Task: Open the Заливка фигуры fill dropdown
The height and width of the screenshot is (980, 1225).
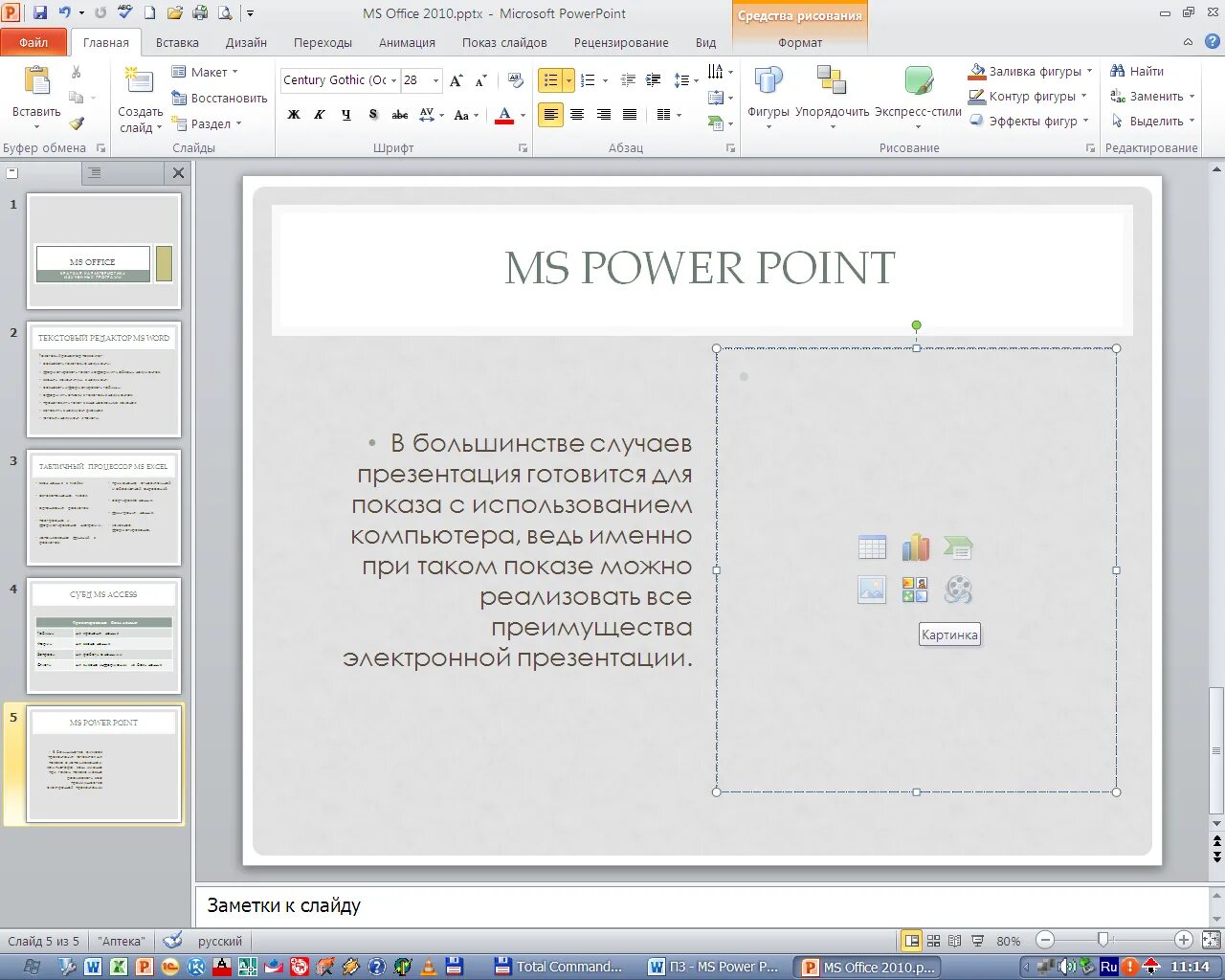Action: point(1031,72)
